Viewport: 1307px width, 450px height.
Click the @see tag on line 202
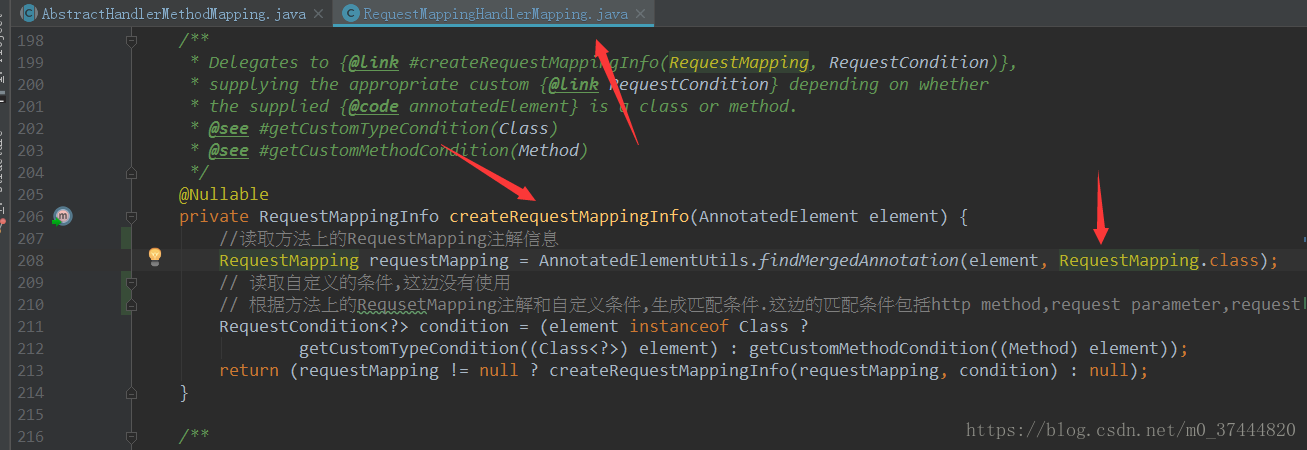click(228, 128)
